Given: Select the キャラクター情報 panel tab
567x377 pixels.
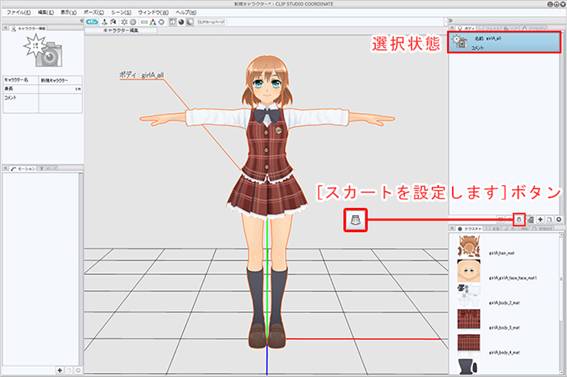Looking at the screenshot, I should [x=28, y=28].
